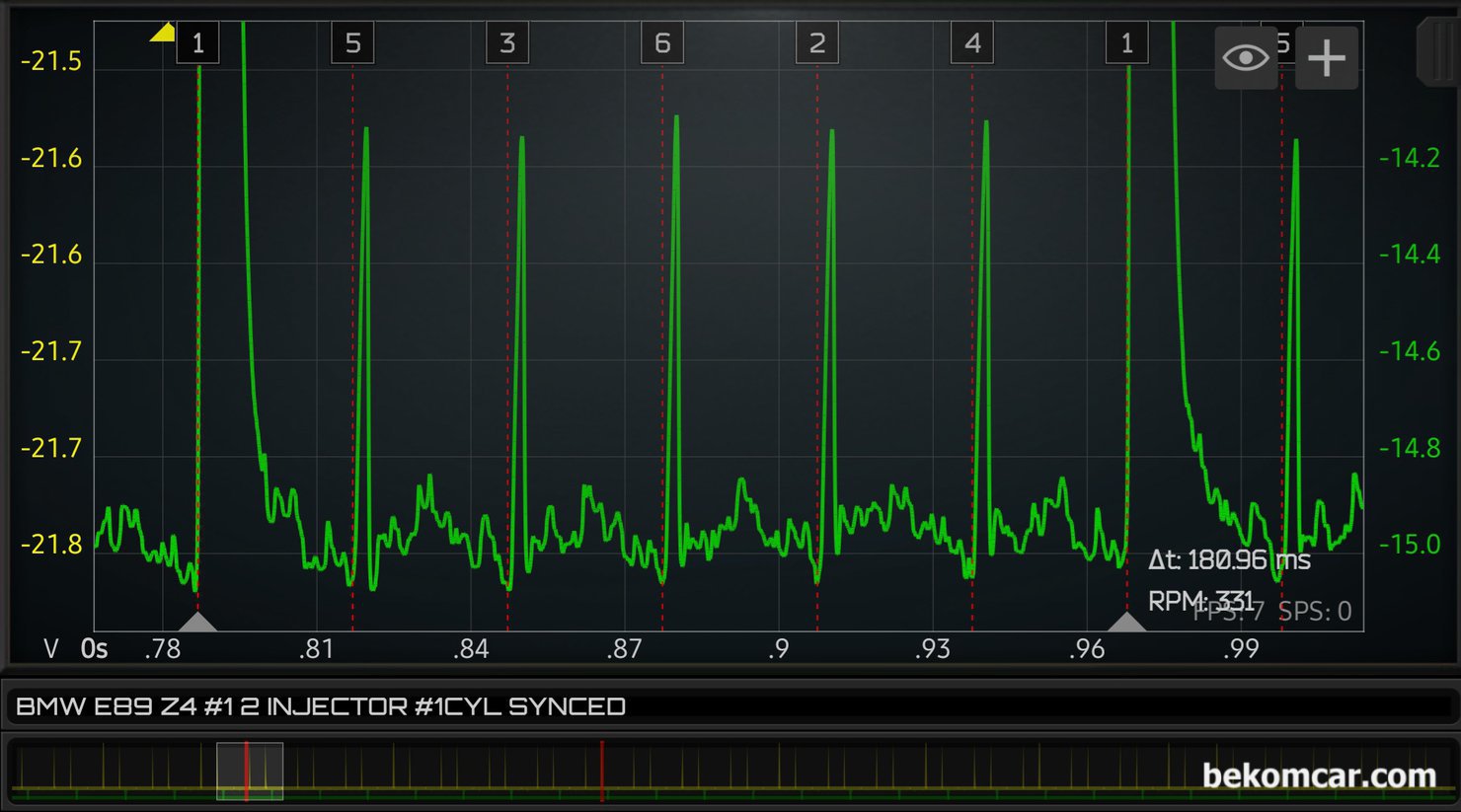Click the red marker in middle of overview strip

coord(602,771)
